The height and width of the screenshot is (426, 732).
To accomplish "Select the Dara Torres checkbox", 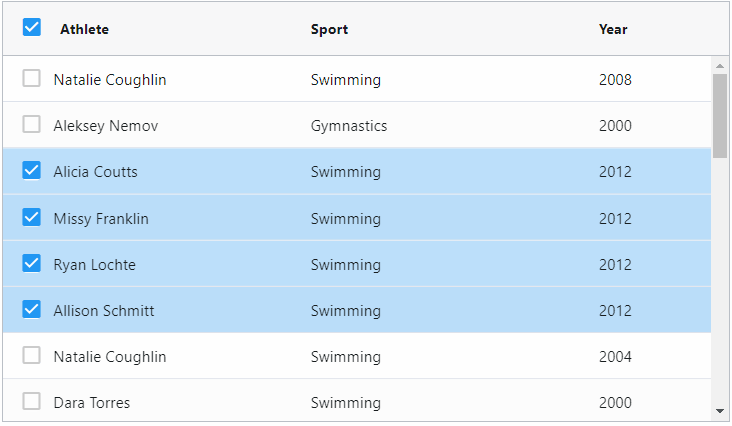I will (32, 401).
